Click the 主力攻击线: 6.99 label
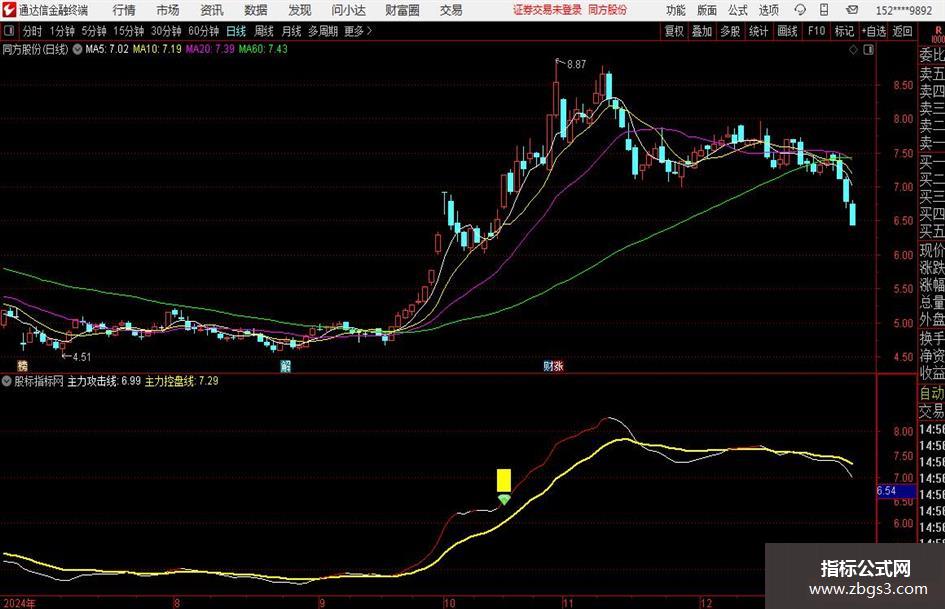Viewport: 945px width, 609px height. click(x=104, y=381)
